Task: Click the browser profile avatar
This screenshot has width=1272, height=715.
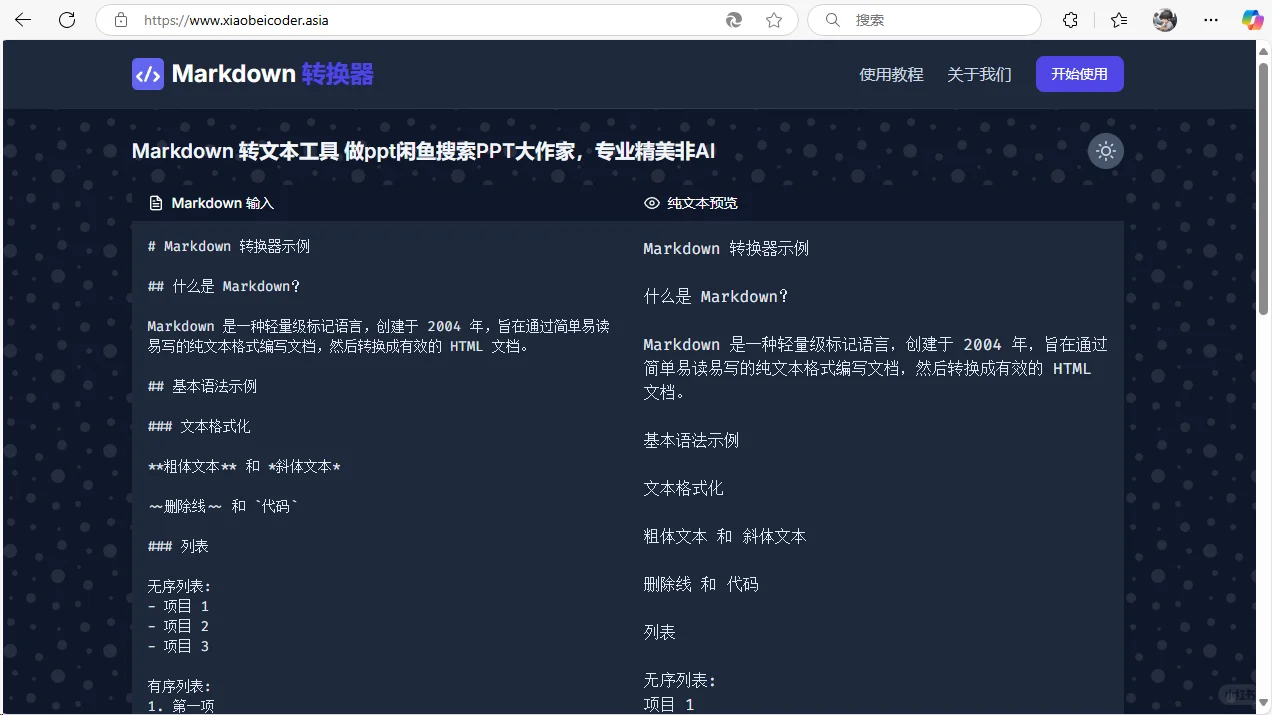Action: (x=1163, y=19)
